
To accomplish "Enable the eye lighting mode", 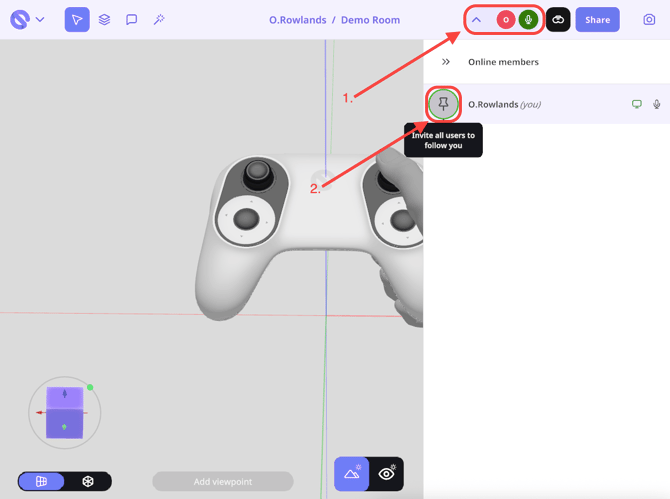I will 386,474.
